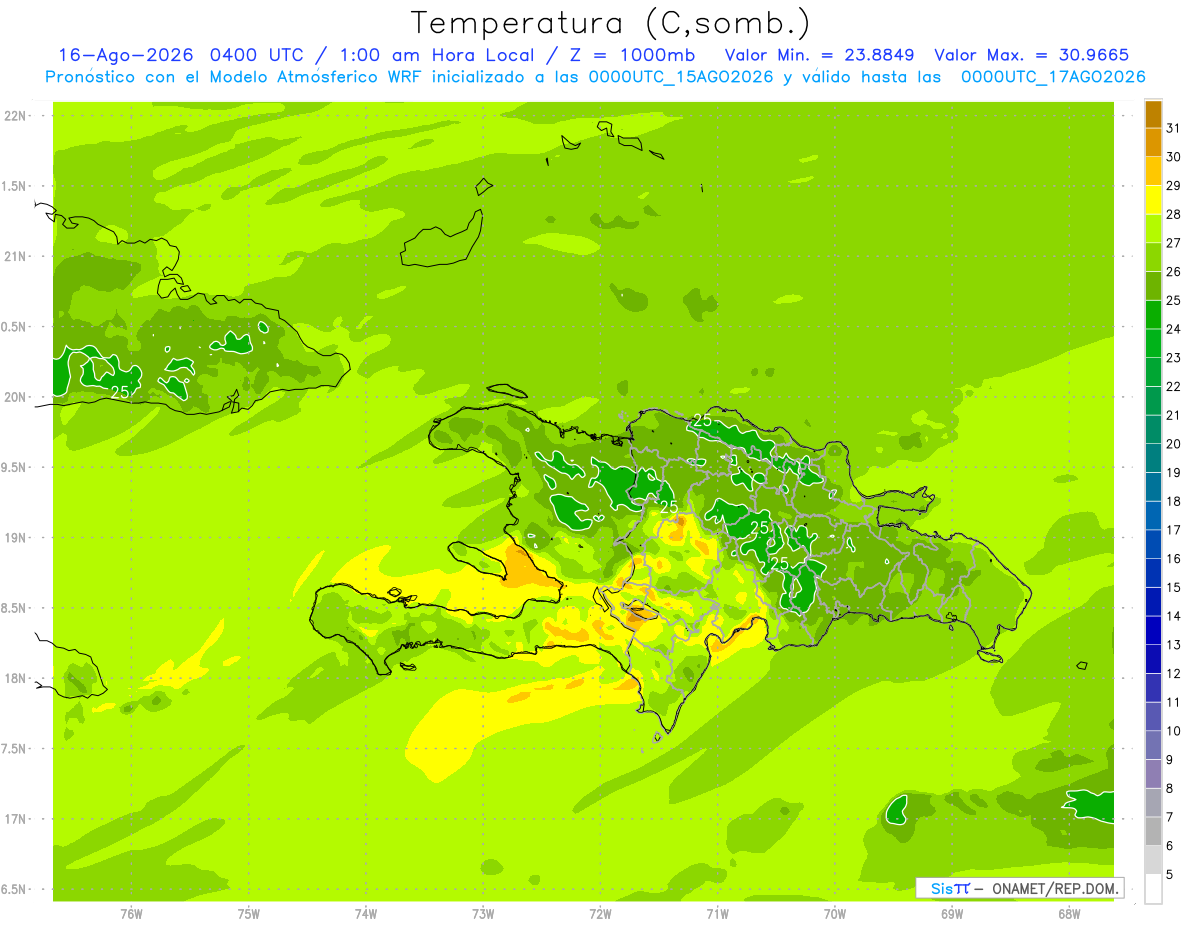Click the '17N' latitude axis label
1200x927 pixels.
[x=15, y=819]
